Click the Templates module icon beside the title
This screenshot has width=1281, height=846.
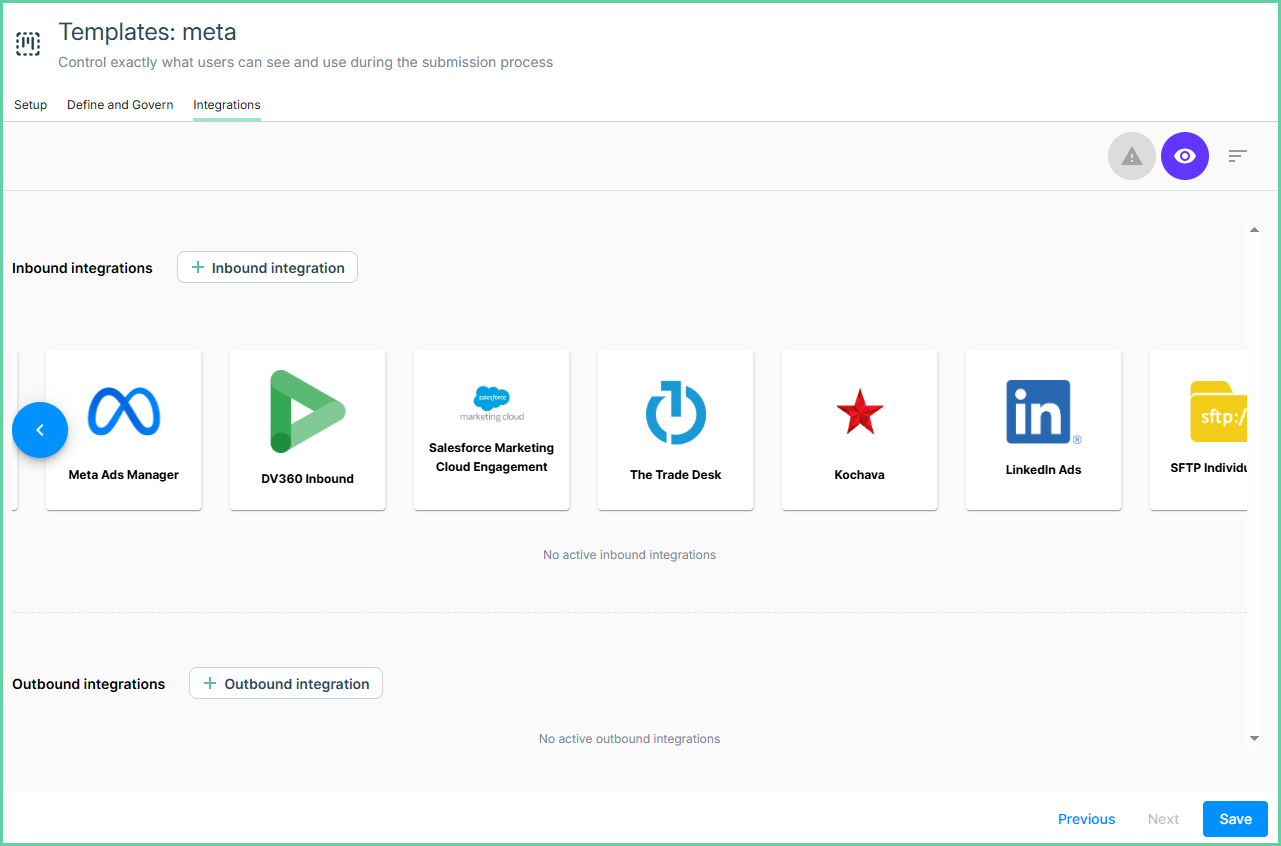click(28, 44)
